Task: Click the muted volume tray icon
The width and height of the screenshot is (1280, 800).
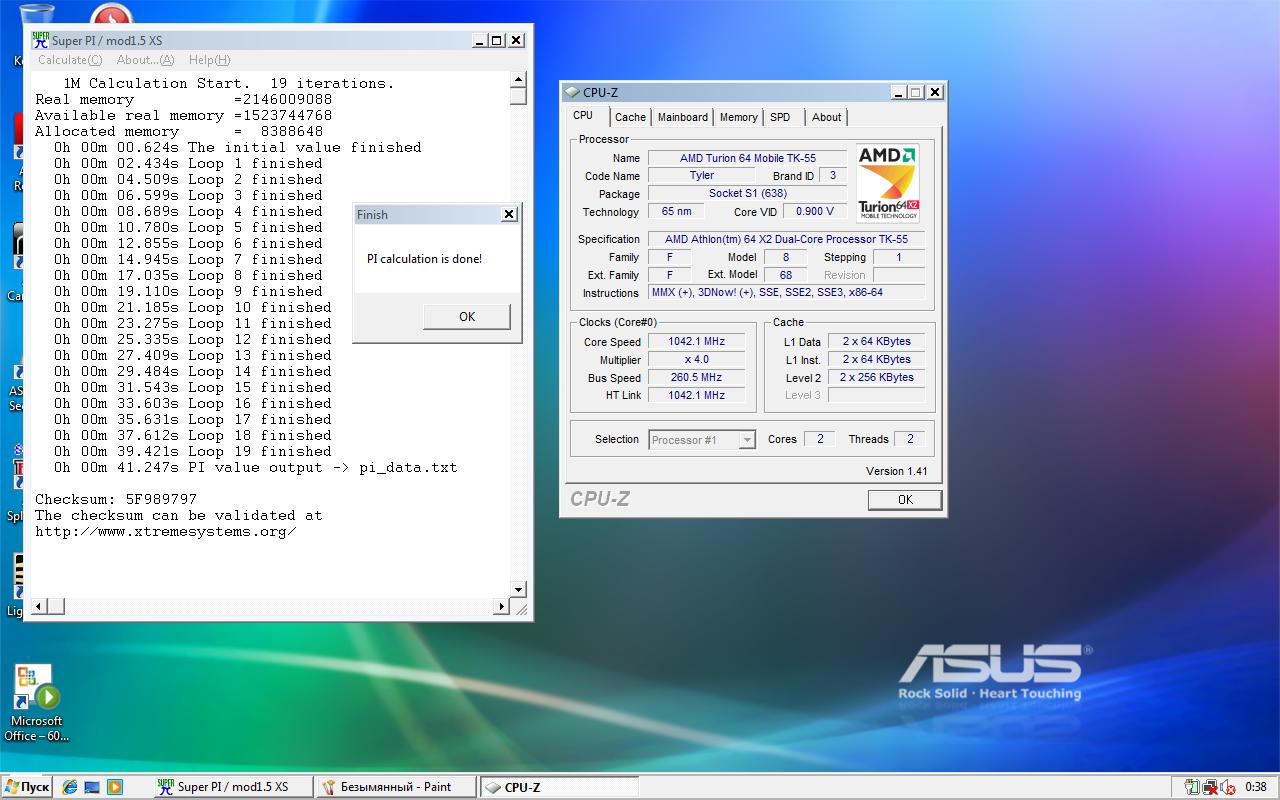Action: (x=1227, y=788)
